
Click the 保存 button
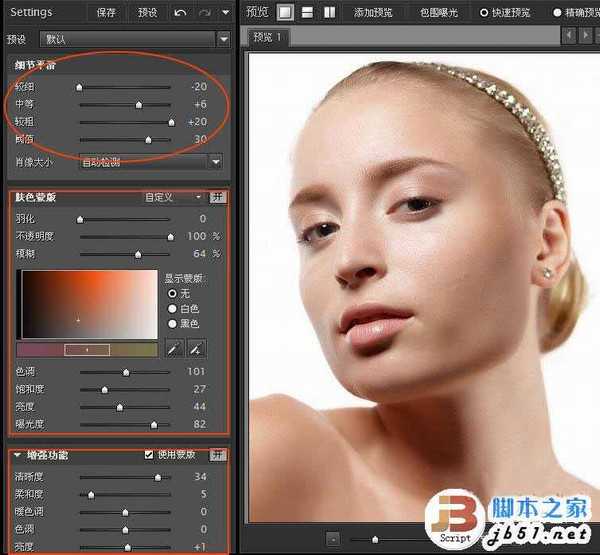click(107, 13)
